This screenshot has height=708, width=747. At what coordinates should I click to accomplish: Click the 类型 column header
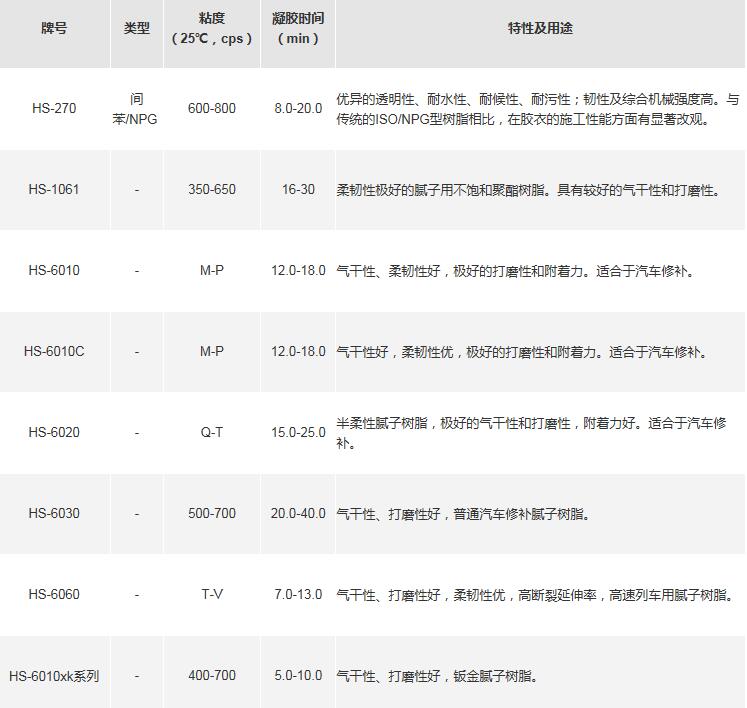coord(136,28)
